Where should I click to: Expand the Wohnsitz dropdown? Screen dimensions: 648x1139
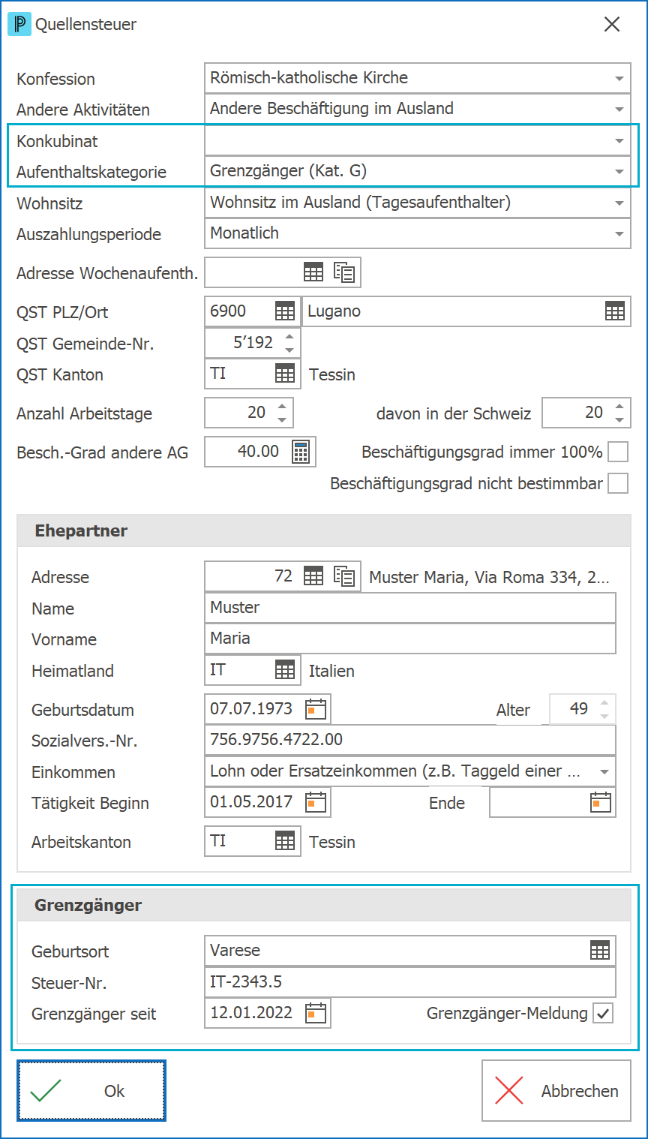(619, 203)
